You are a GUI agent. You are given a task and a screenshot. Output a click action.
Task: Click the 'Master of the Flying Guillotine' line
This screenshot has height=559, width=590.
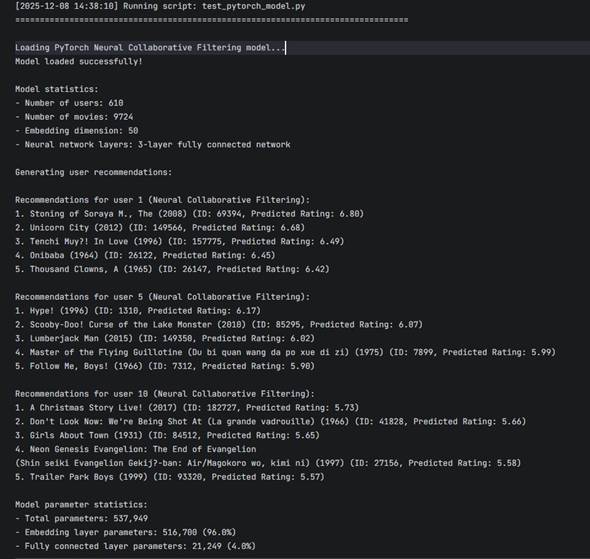coord(286,352)
